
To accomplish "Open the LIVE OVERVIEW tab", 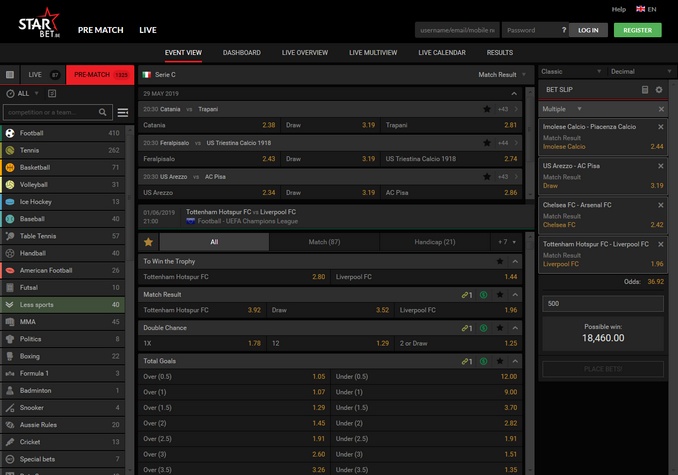I will tap(305, 53).
